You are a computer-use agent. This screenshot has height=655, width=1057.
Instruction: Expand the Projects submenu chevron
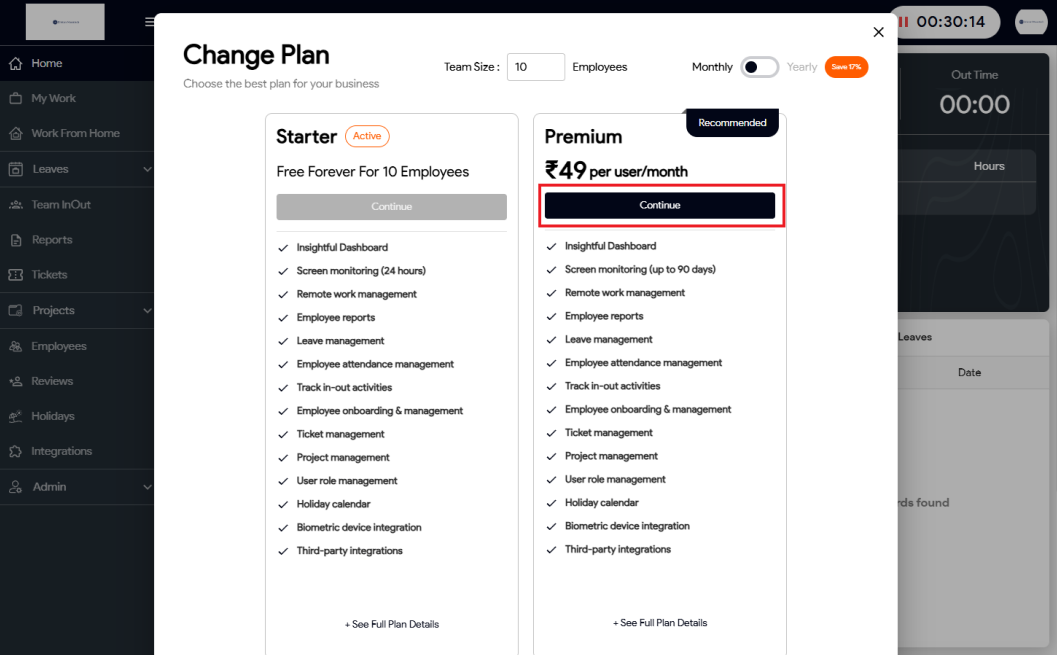pyautogui.click(x=147, y=311)
